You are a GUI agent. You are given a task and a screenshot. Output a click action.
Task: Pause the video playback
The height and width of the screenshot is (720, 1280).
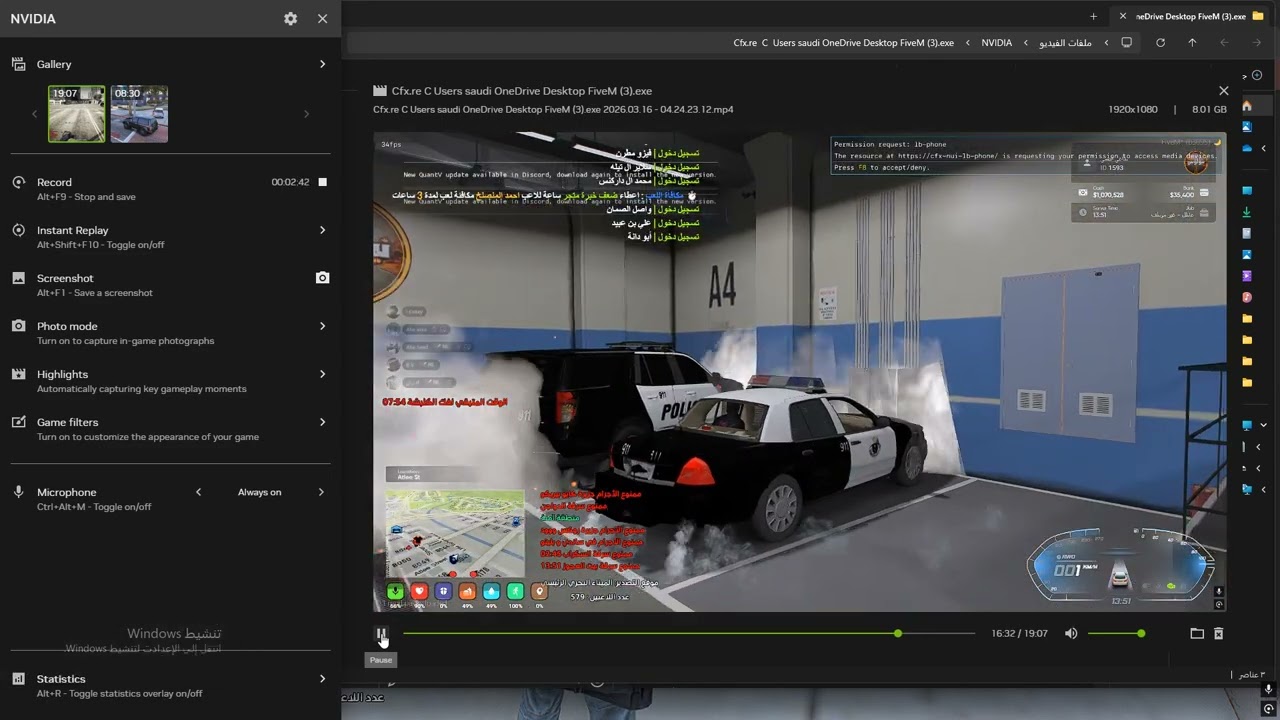(x=381, y=633)
